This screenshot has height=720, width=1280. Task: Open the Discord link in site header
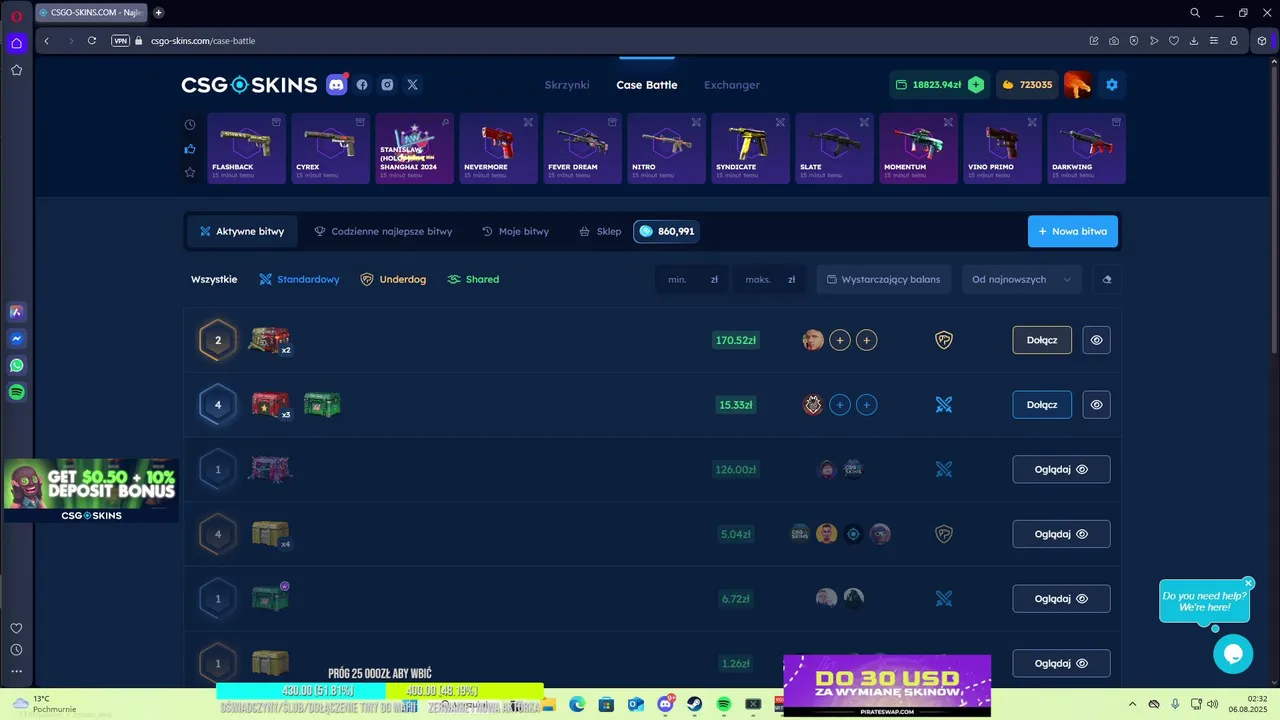(x=337, y=85)
